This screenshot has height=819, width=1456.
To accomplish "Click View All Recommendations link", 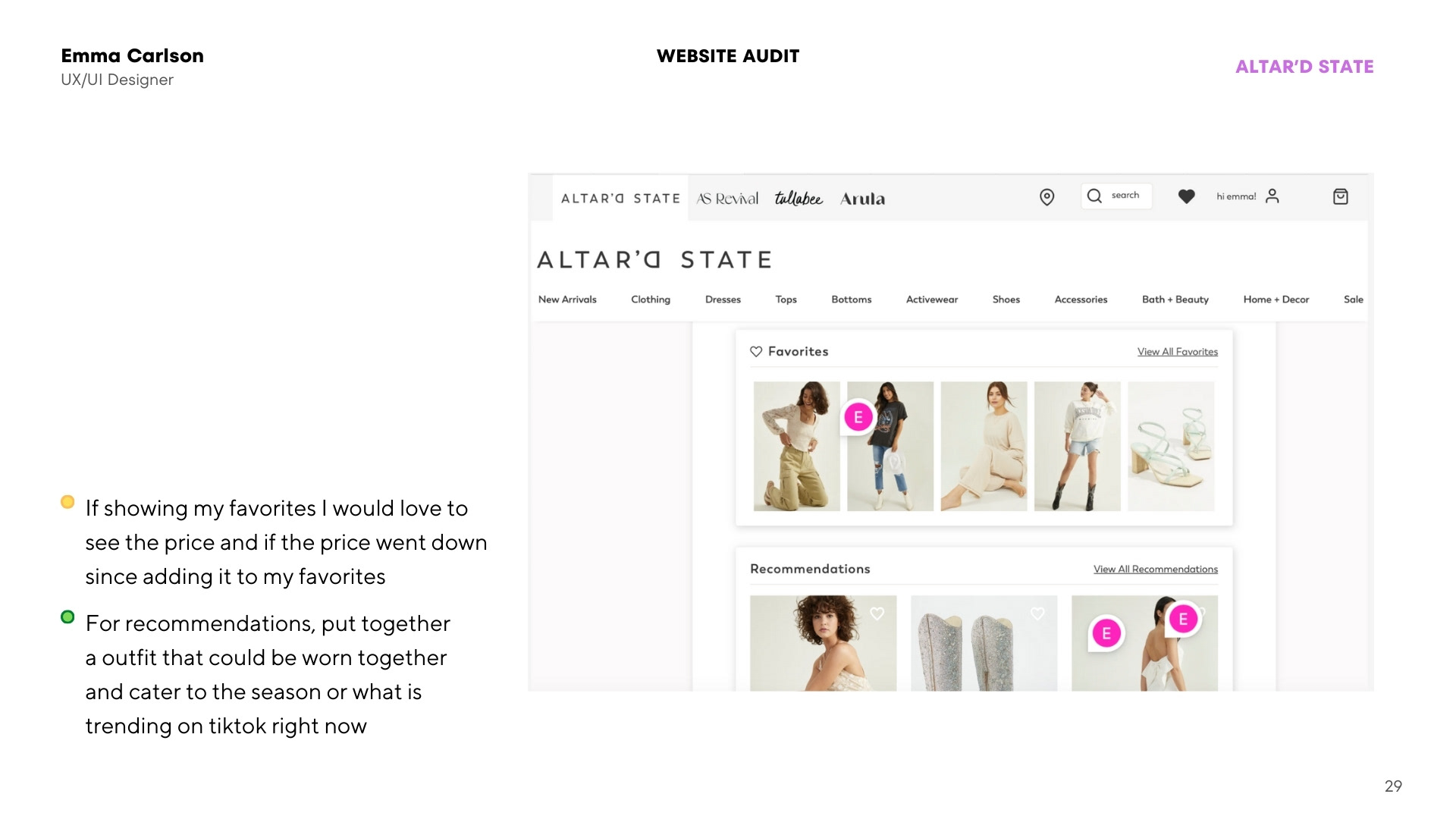I will pos(1156,570).
